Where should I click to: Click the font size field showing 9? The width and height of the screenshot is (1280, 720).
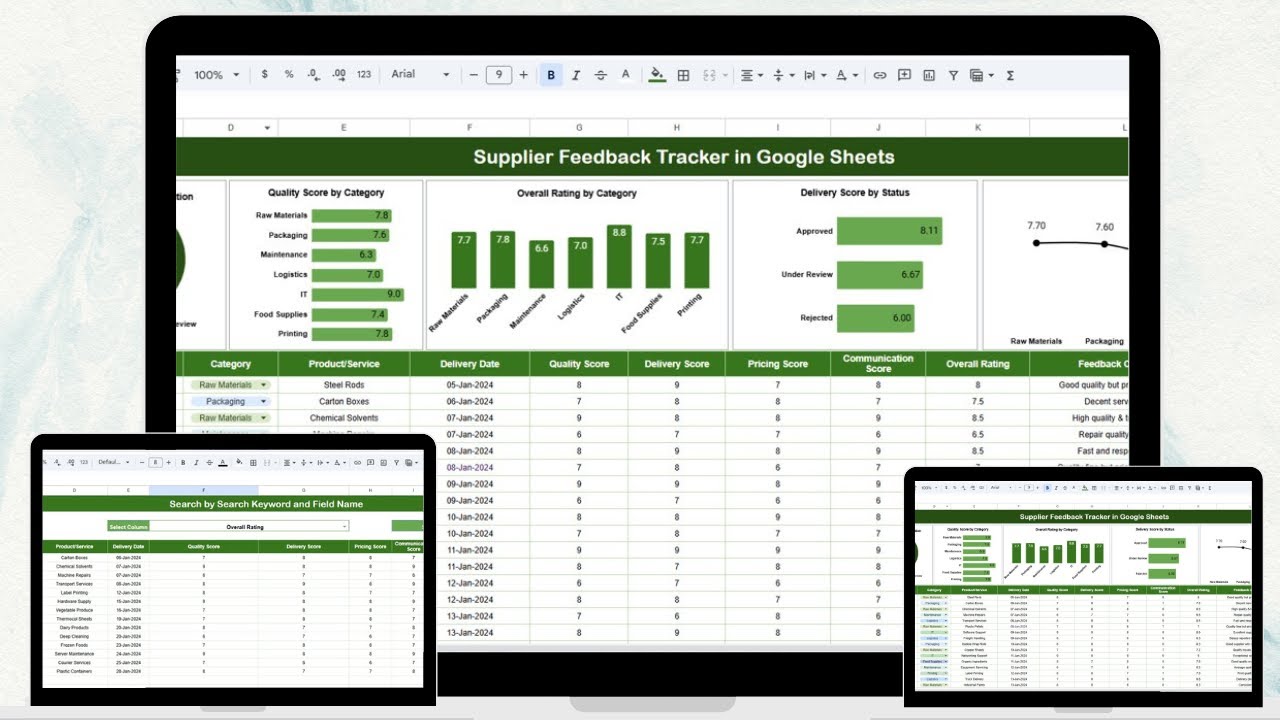[x=499, y=75]
